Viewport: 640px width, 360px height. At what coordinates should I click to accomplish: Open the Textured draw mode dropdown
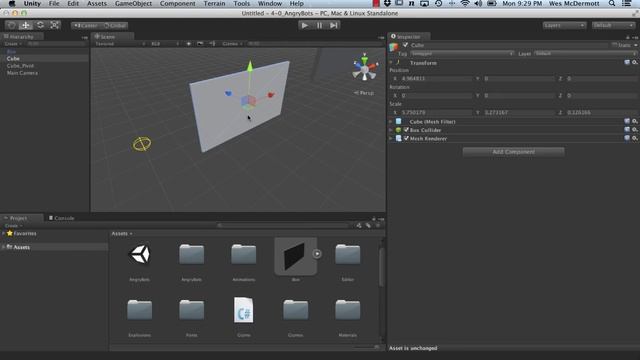point(120,44)
